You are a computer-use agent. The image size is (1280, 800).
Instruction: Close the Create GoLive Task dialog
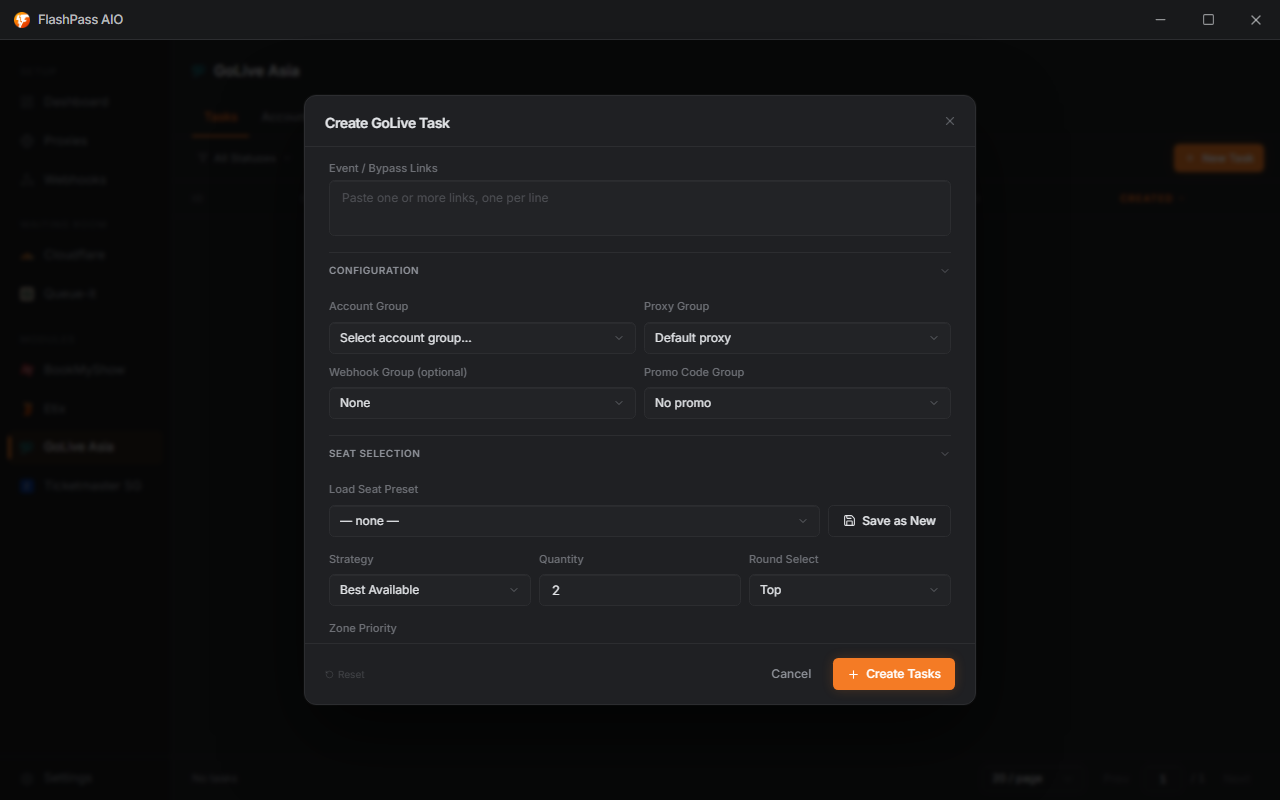pyautogui.click(x=950, y=121)
